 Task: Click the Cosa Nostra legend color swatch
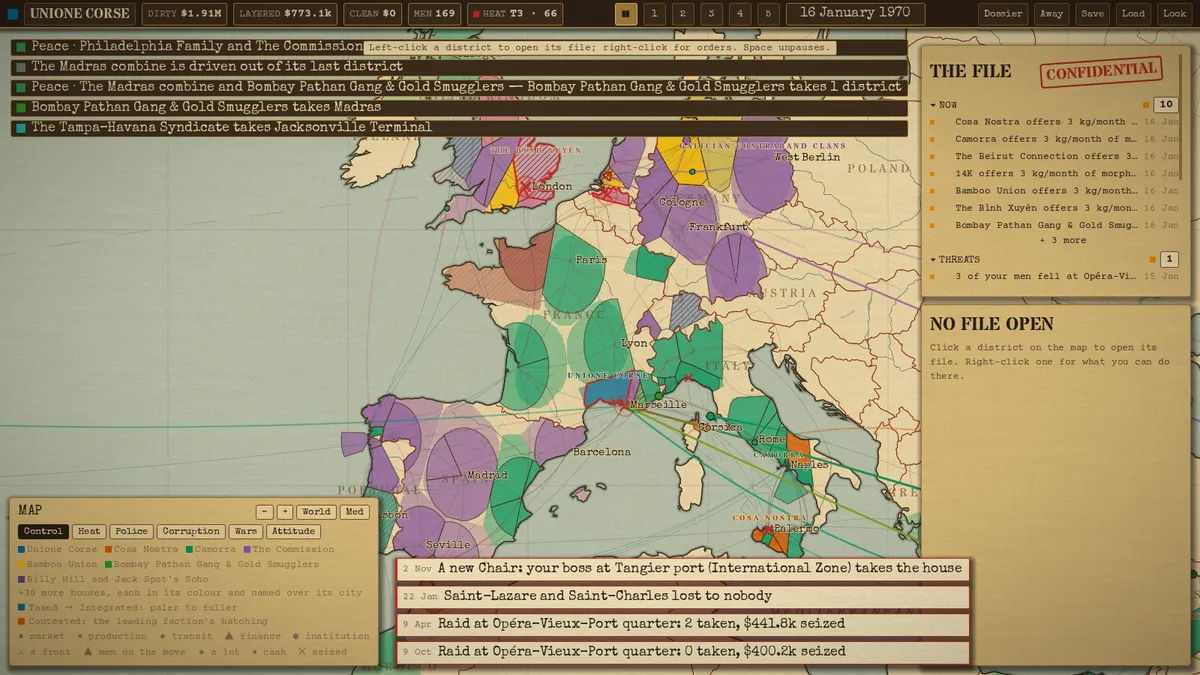coord(109,550)
